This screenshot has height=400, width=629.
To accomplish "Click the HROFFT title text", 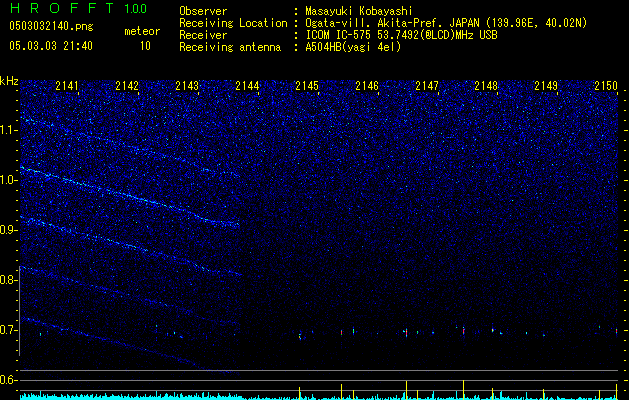I will [62, 8].
